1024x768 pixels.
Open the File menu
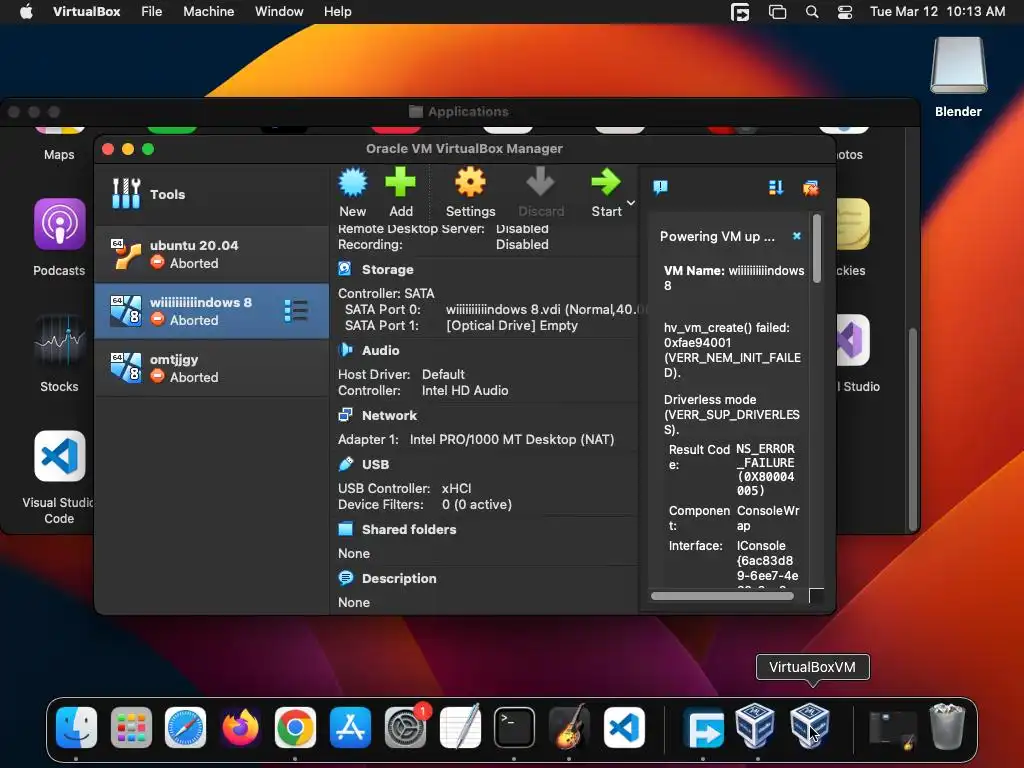tap(152, 11)
